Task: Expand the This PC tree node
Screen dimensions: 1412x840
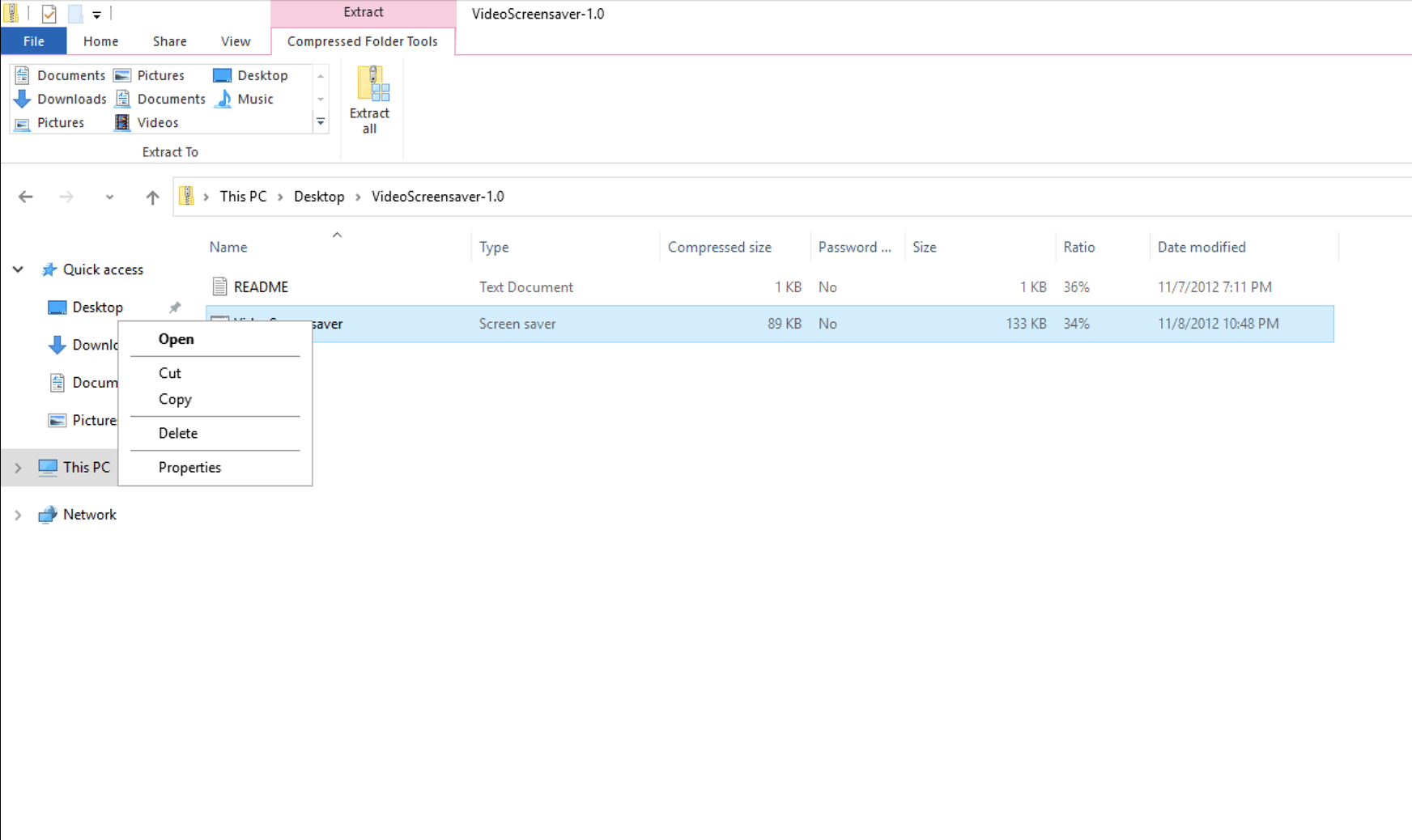Action: pos(18,467)
